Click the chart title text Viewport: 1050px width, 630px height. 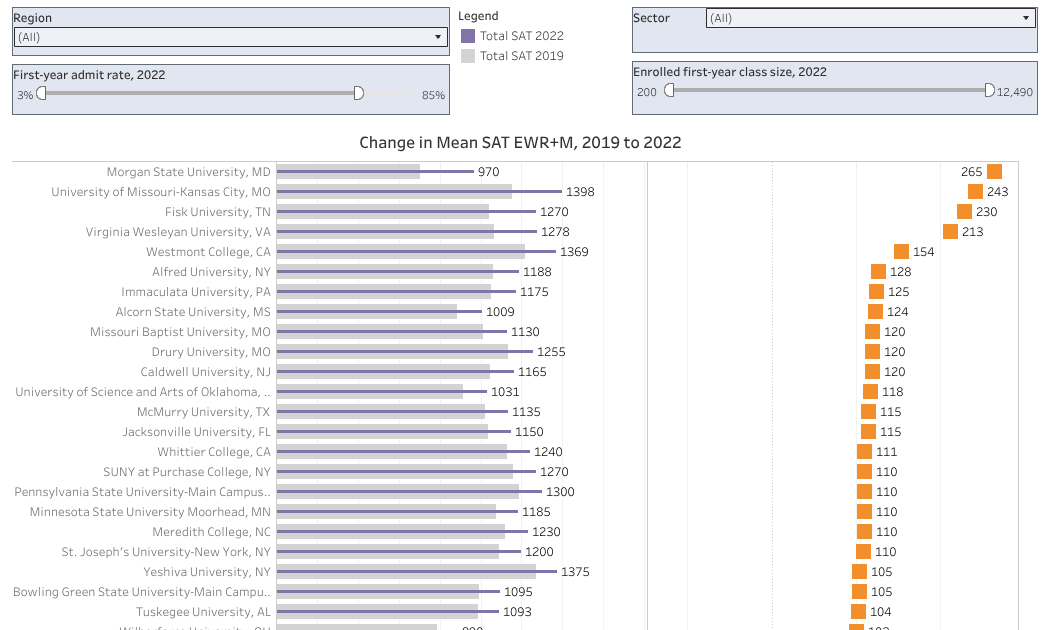point(522,143)
